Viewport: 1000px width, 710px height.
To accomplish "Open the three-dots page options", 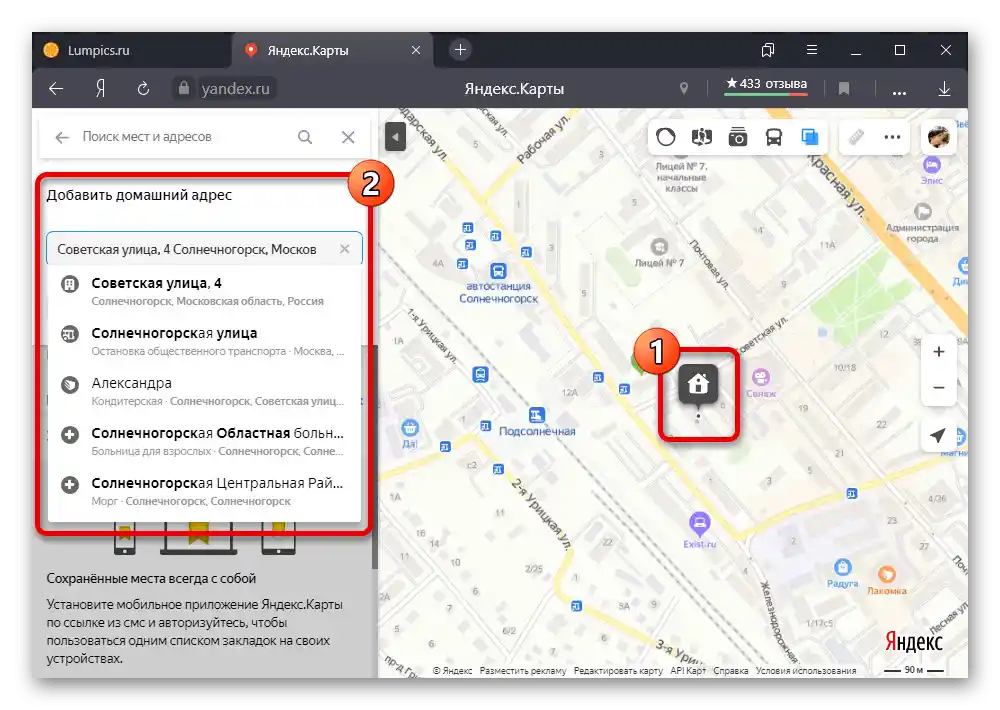I will pyautogui.click(x=899, y=92).
